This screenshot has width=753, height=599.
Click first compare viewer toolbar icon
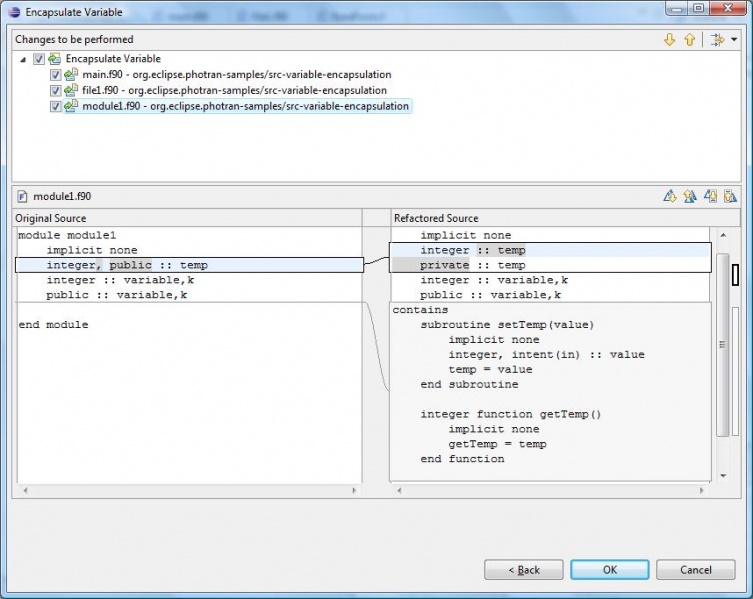670,196
